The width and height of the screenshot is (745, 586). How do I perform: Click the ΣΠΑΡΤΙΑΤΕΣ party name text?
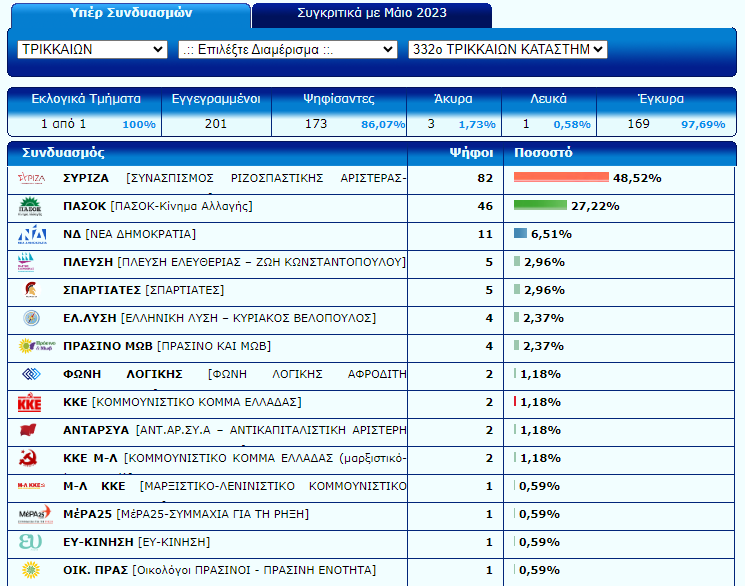[143, 290]
